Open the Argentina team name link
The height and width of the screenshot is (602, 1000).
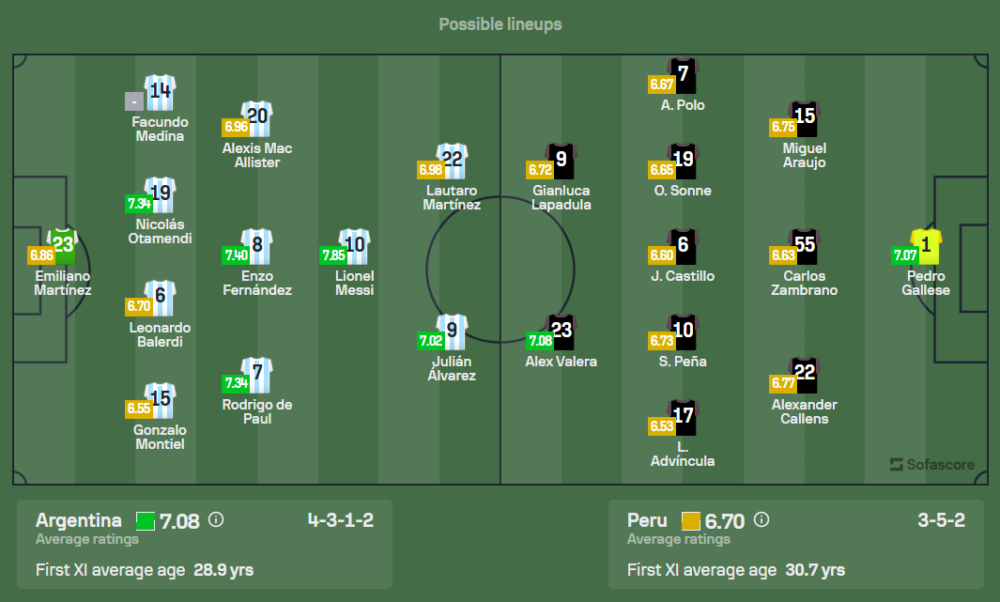(x=78, y=520)
